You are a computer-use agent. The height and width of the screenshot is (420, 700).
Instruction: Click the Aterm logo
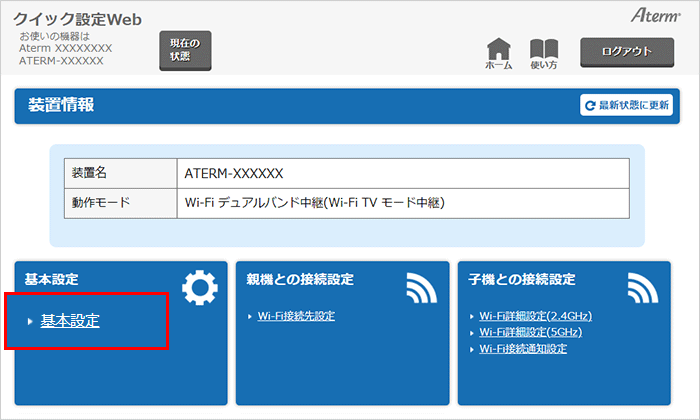(655, 17)
